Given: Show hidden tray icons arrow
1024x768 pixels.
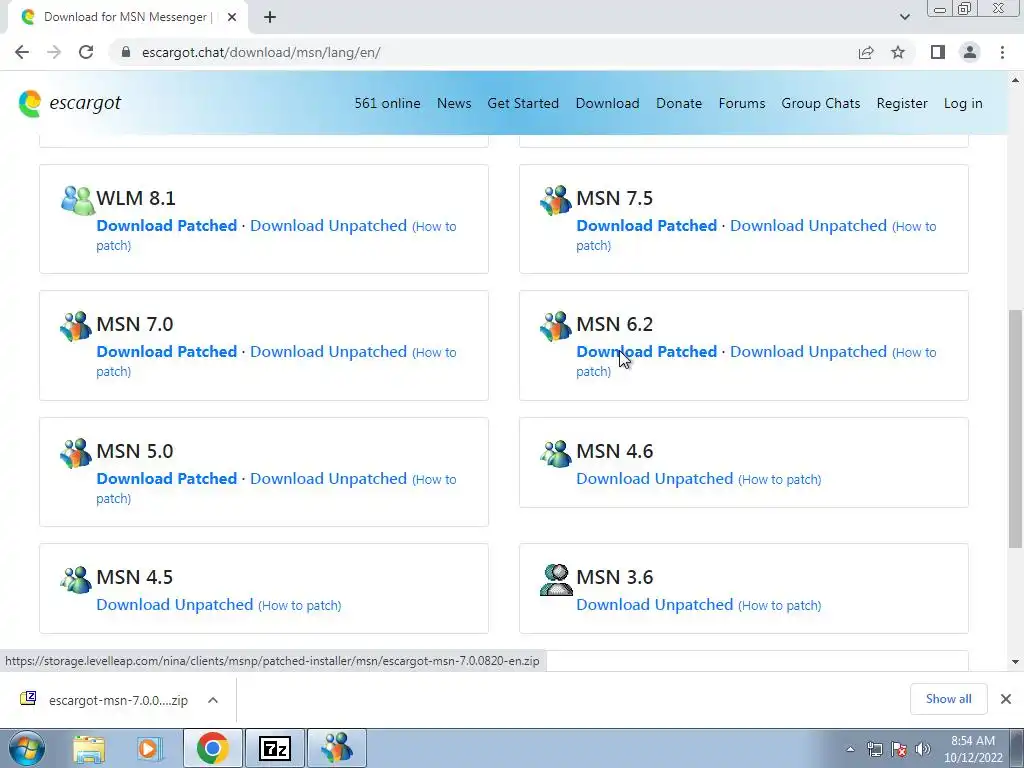Looking at the screenshot, I should click(x=850, y=749).
